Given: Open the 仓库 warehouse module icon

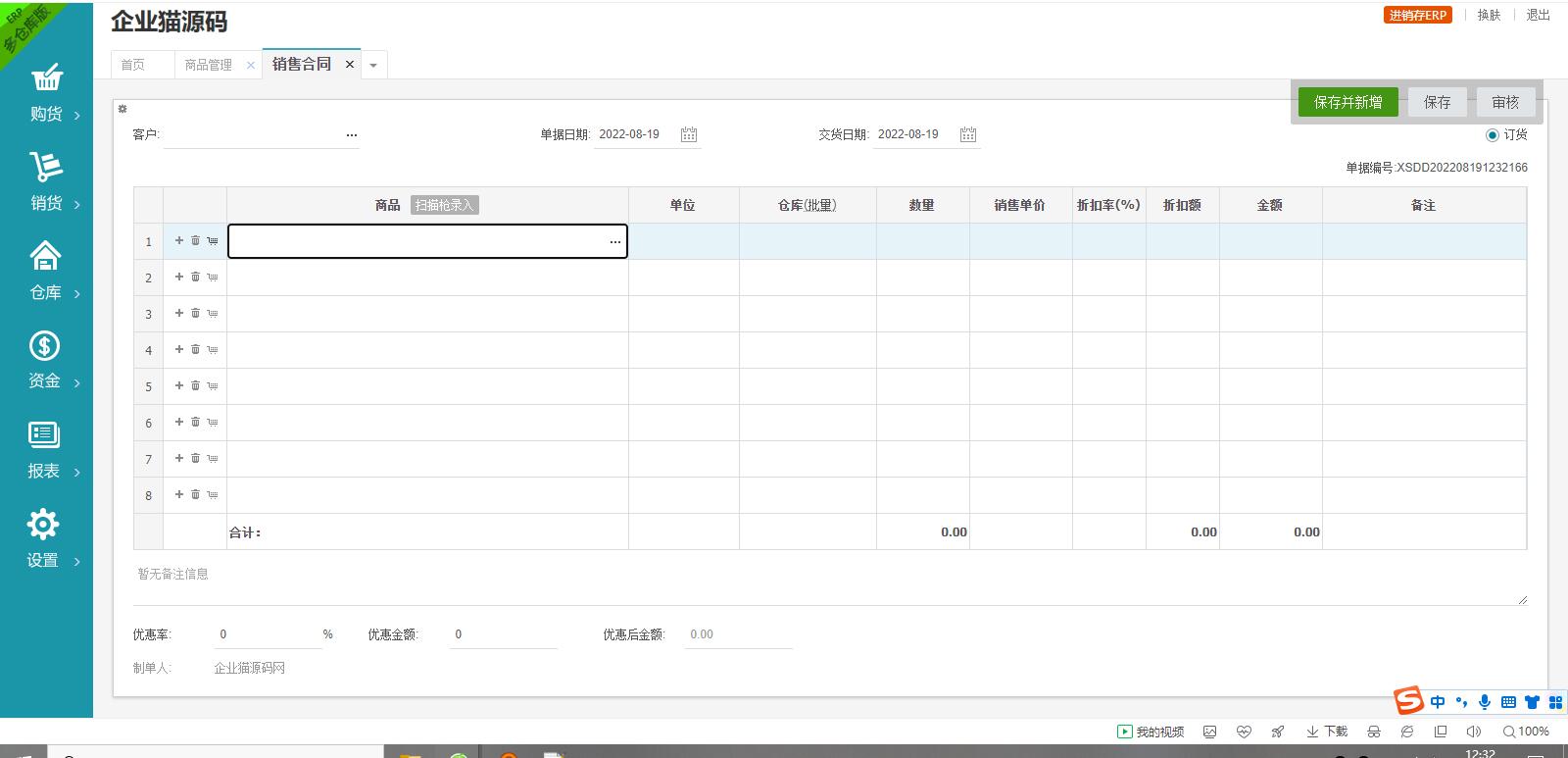Looking at the screenshot, I should (x=46, y=257).
